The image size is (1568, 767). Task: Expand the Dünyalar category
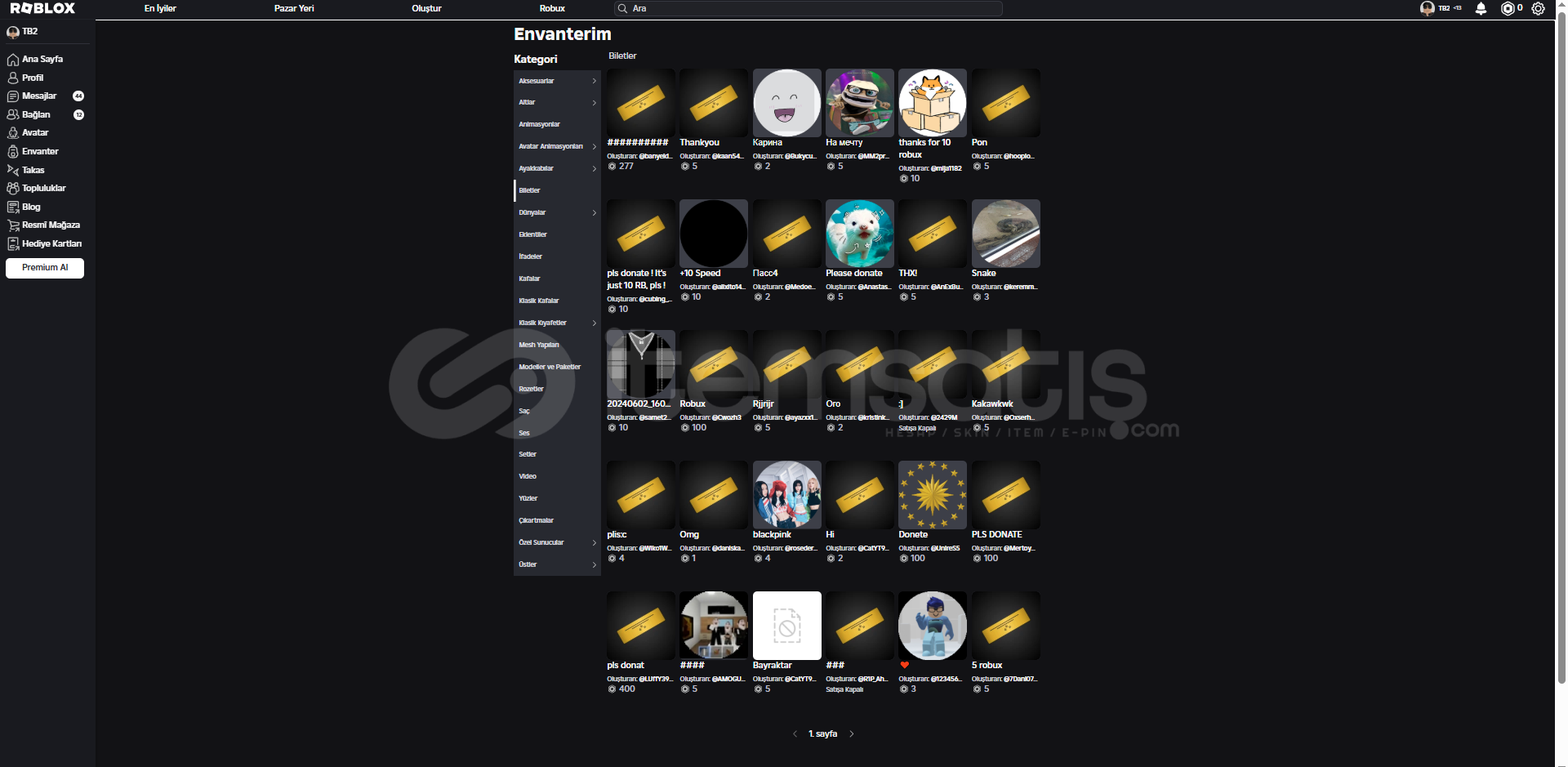557,213
